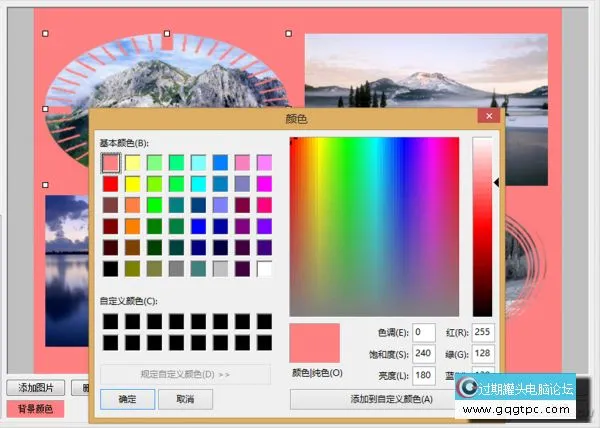Click the top-center selection handle of oval picture
This screenshot has height=428, width=600.
pos(167,34)
